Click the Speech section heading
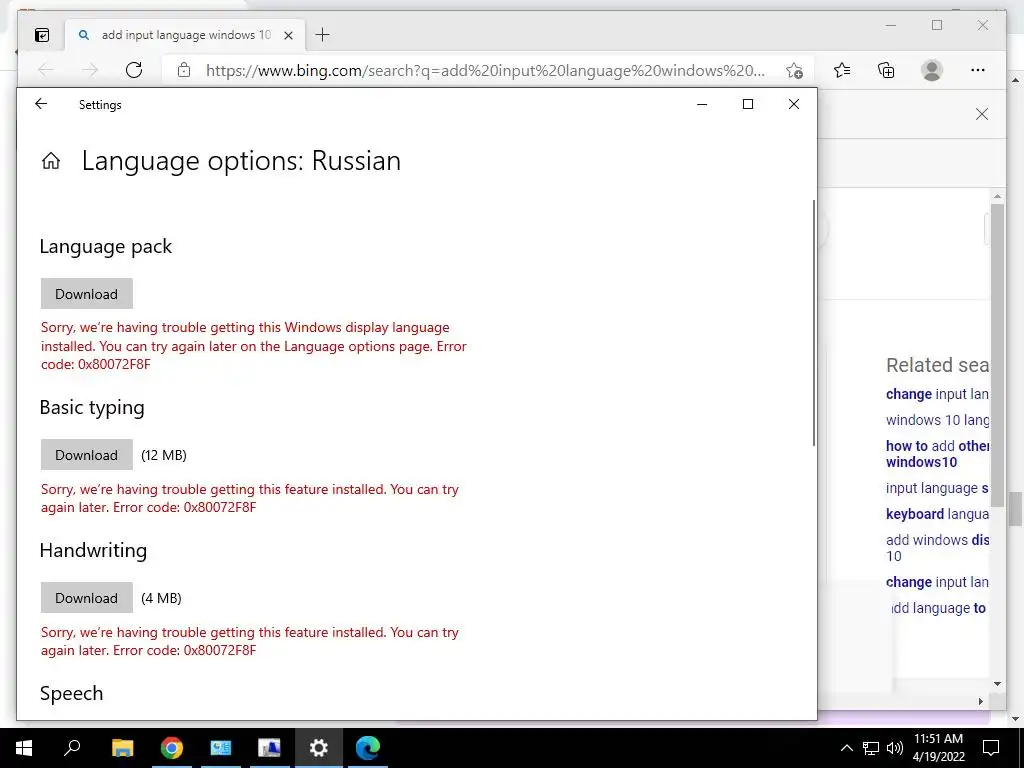The width and height of the screenshot is (1024, 768). pos(71,693)
